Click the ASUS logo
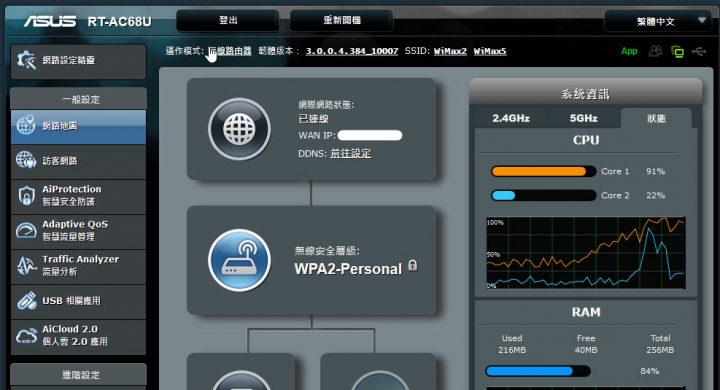 click(50, 21)
